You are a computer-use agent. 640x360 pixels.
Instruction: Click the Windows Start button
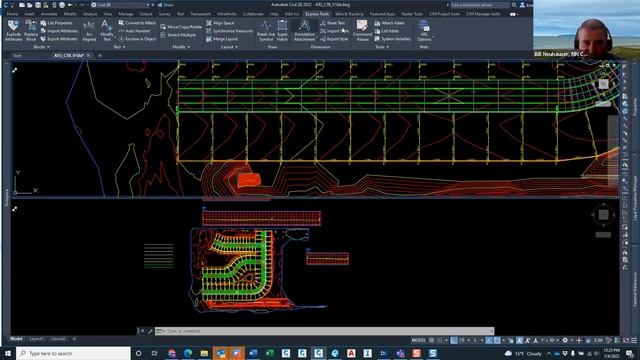(x=7, y=353)
